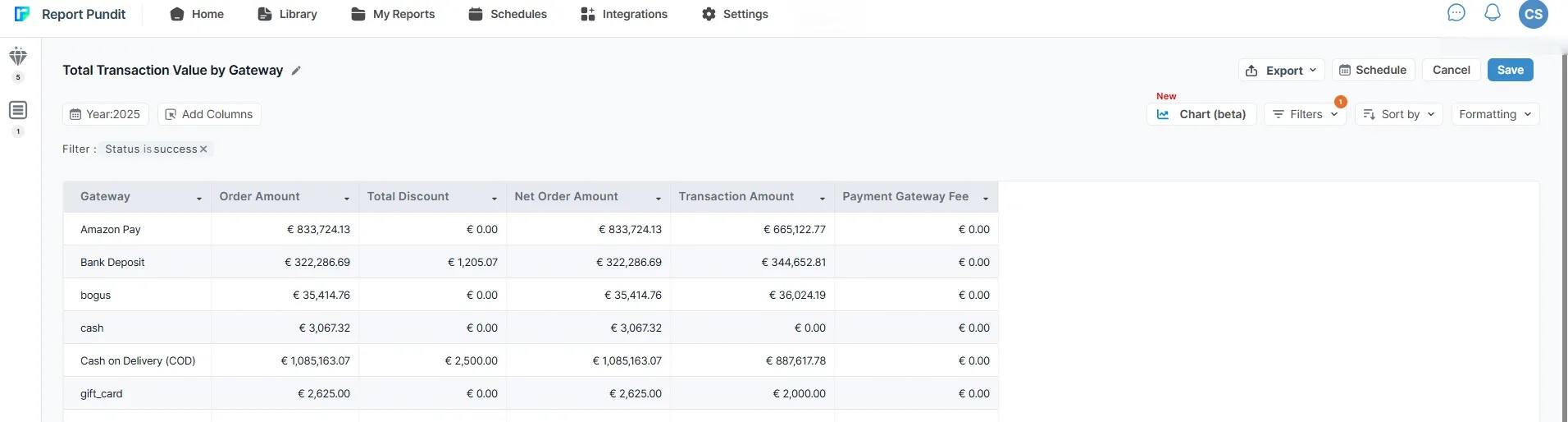This screenshot has height=422, width=1568.
Task: Edit report title with pencil icon
Action: [296, 71]
